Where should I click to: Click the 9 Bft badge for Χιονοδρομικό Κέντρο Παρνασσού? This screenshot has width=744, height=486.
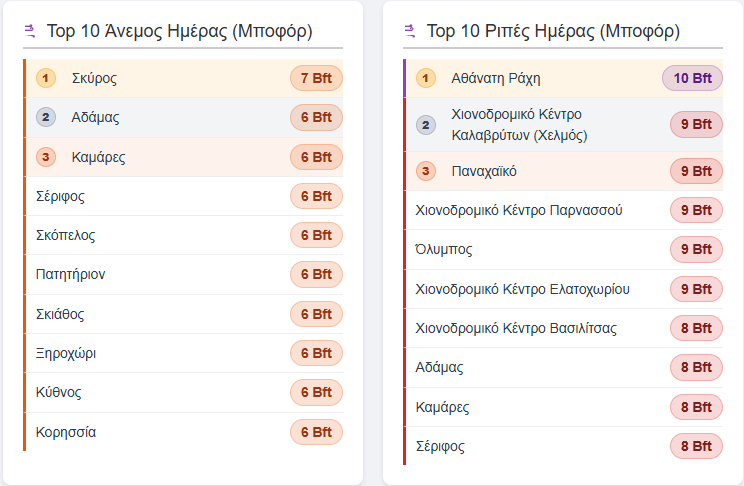point(696,210)
